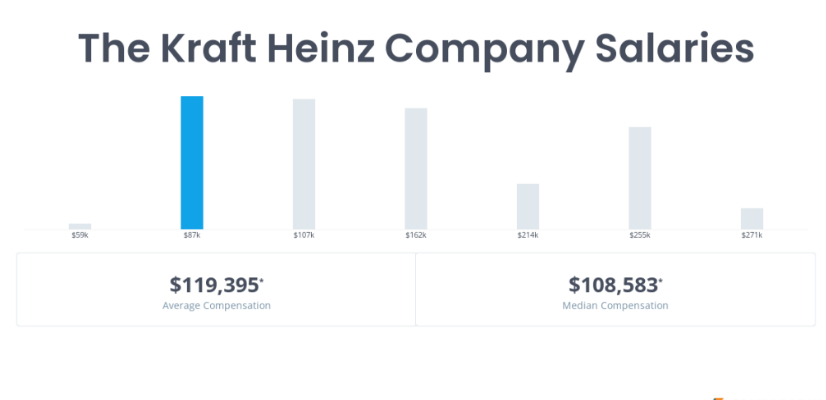Click the $271k salary bar
The image size is (826, 400).
tap(752, 218)
